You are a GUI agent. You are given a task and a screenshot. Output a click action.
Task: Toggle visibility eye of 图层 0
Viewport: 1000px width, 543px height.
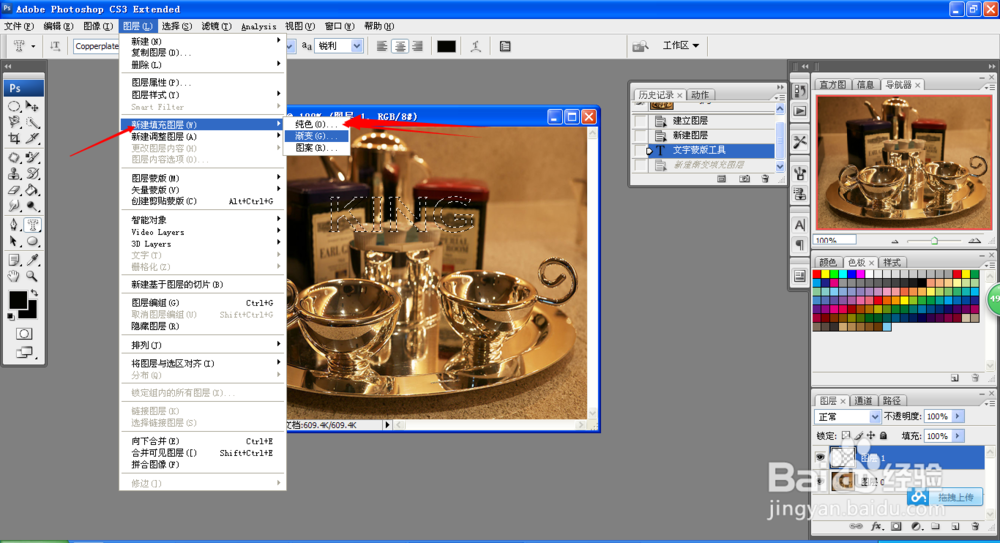(820, 482)
